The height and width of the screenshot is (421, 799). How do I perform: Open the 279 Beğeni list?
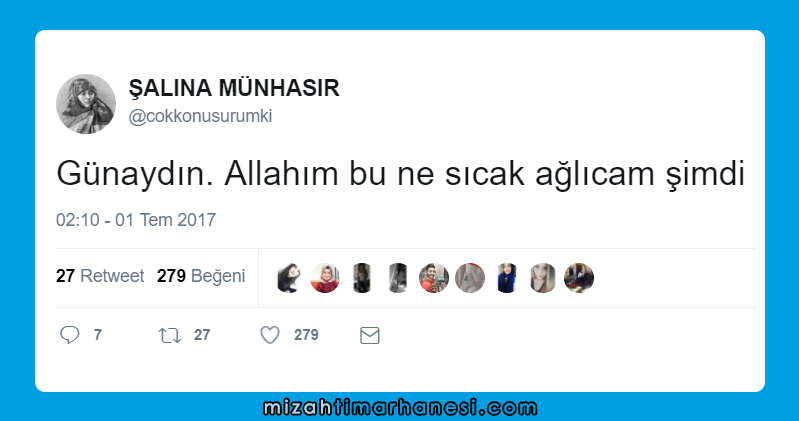[x=201, y=276]
